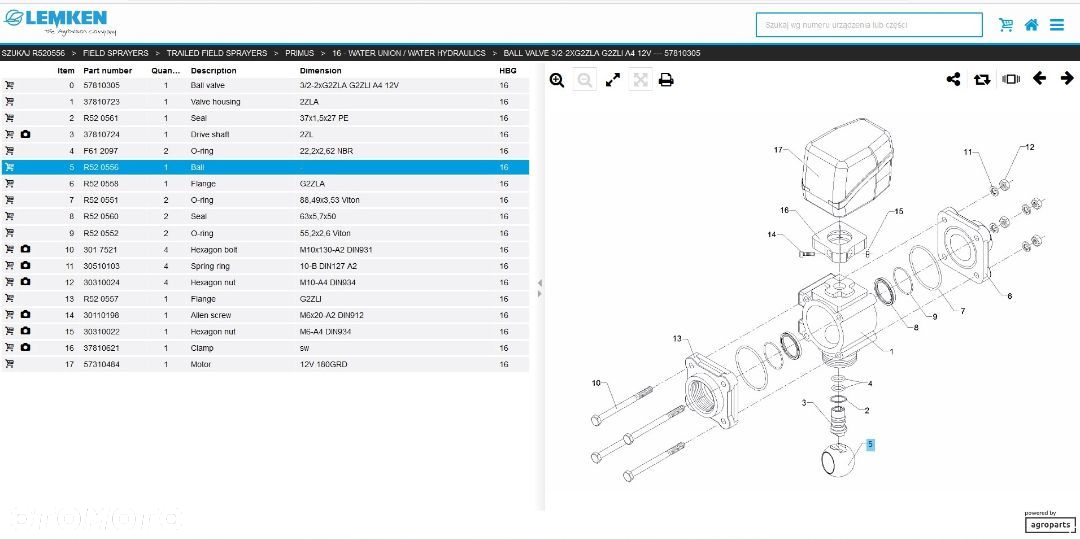The height and width of the screenshot is (540, 1080).
Task: Click the share icon above diagram
Action: [x=953, y=79]
